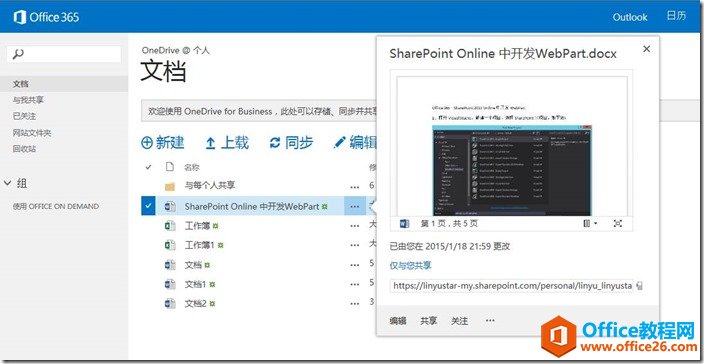Click copy icon beside the URL field

pyautogui.click(x=639, y=286)
